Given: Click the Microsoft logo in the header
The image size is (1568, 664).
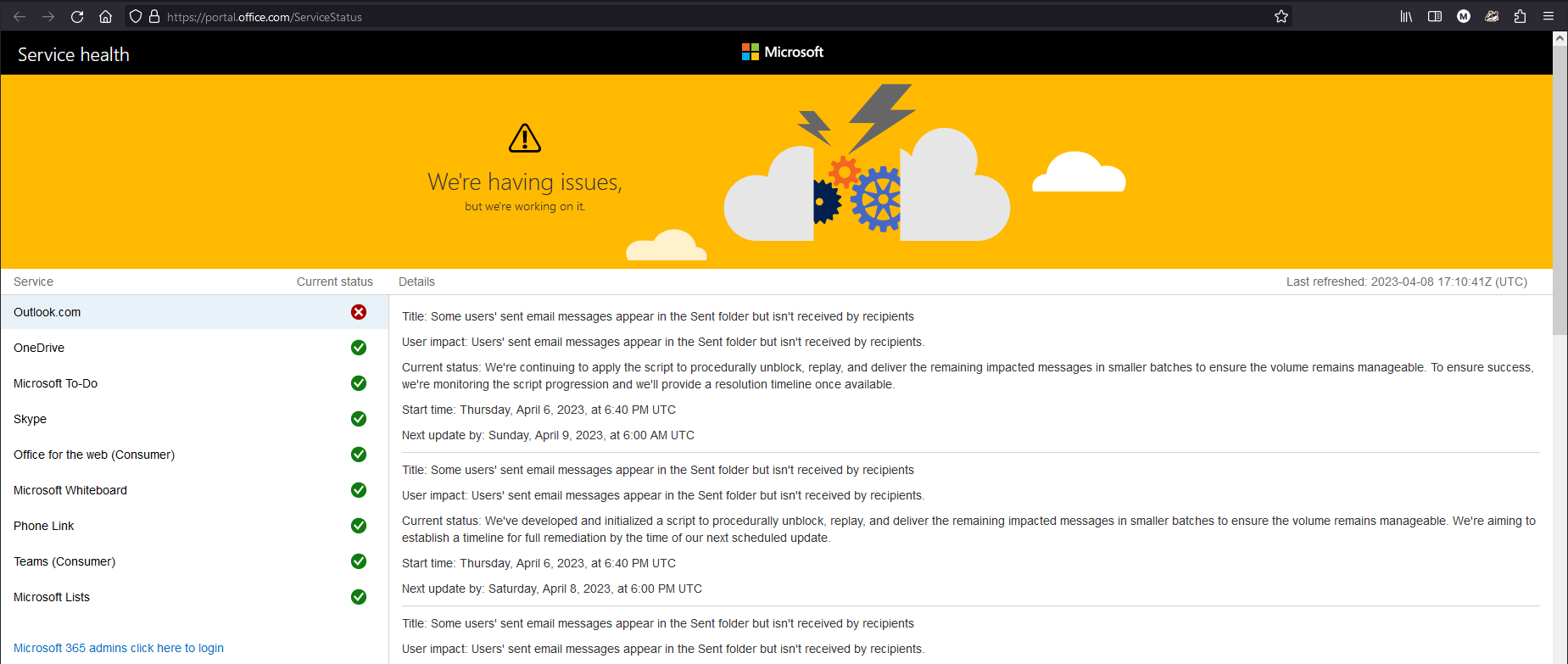Looking at the screenshot, I should tap(782, 52).
